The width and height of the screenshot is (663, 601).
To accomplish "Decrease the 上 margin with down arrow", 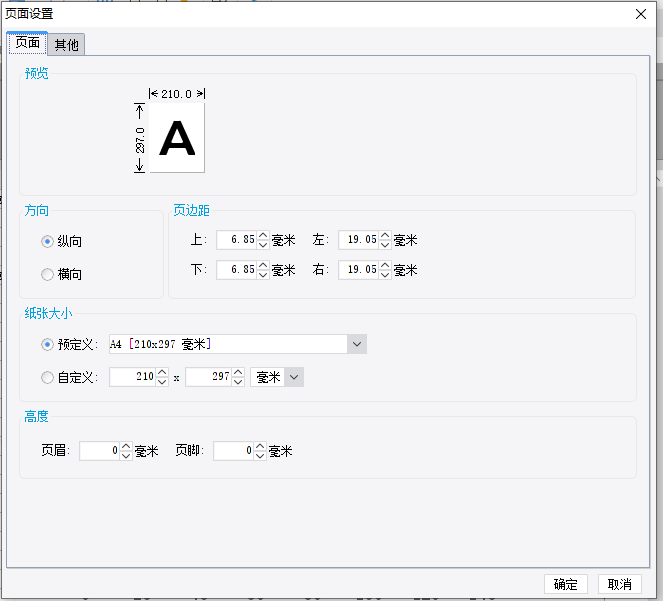I will click(x=263, y=245).
